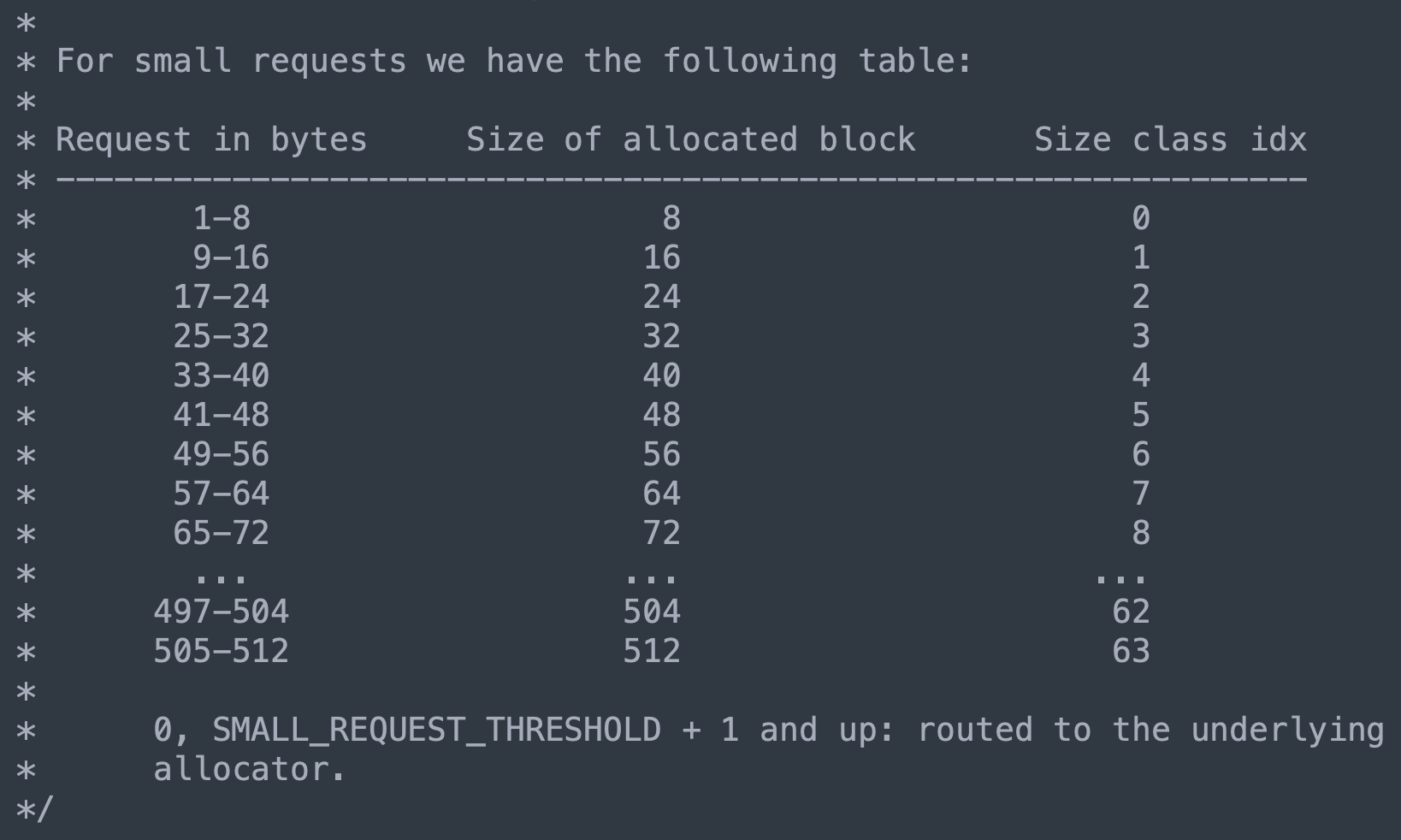The width and height of the screenshot is (1401, 840).
Task: Click the request range '1-8'
Action: click(222, 218)
